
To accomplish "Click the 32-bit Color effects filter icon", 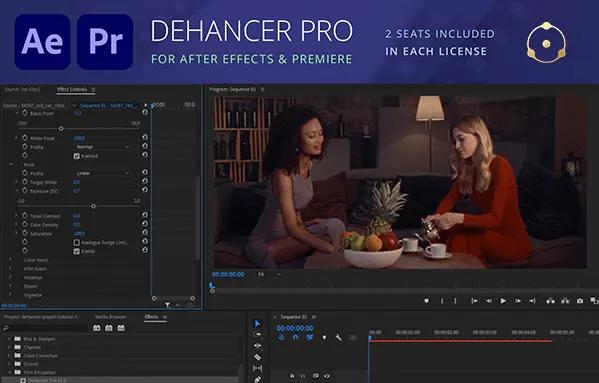I will tap(109, 328).
